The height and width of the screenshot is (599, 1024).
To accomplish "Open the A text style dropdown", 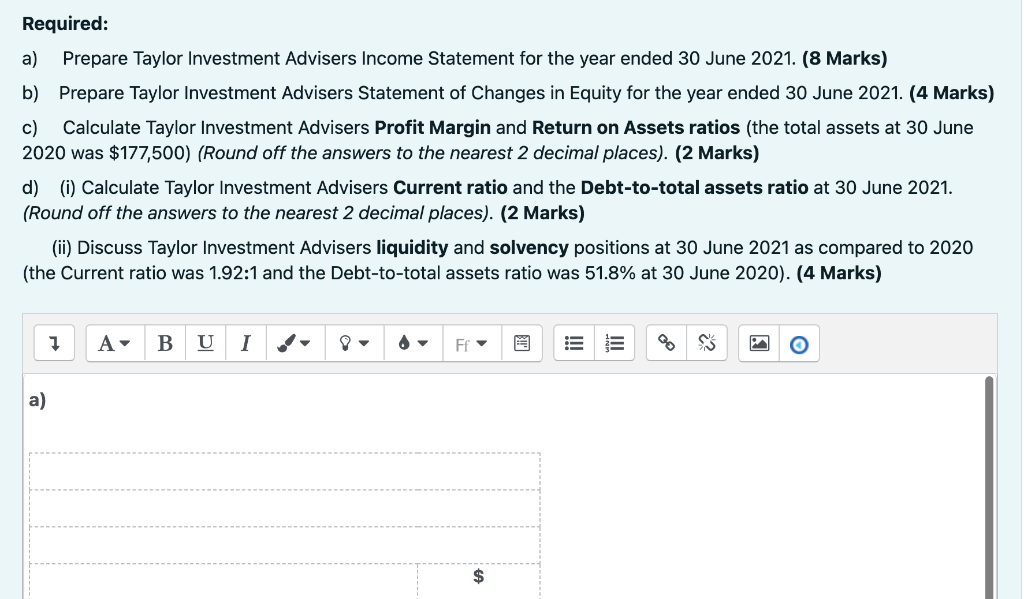I will pyautogui.click(x=112, y=343).
